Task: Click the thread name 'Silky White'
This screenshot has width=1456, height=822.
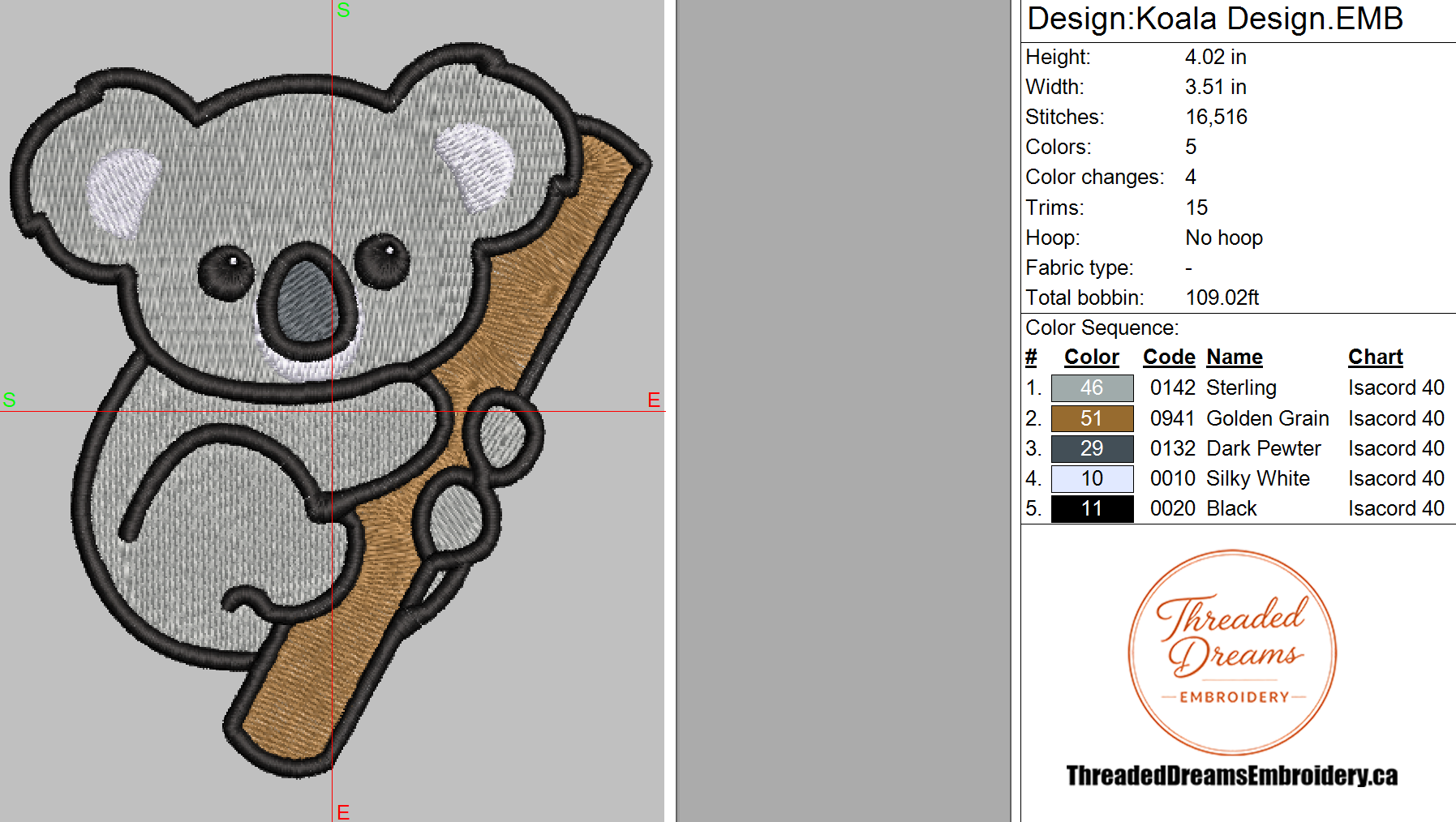Action: tap(1258, 478)
